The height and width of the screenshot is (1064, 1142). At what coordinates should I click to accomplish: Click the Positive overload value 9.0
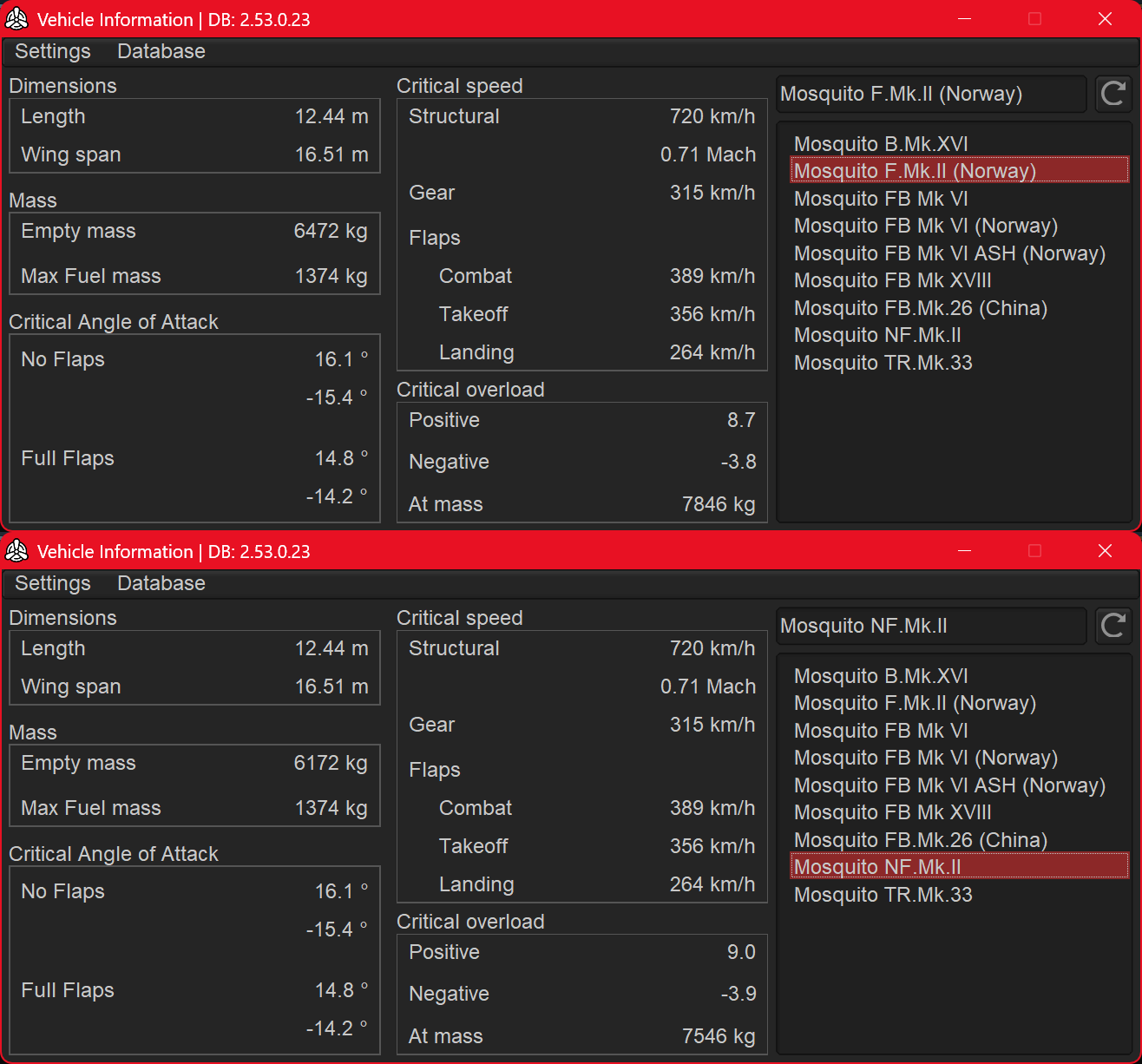pyautogui.click(x=741, y=952)
